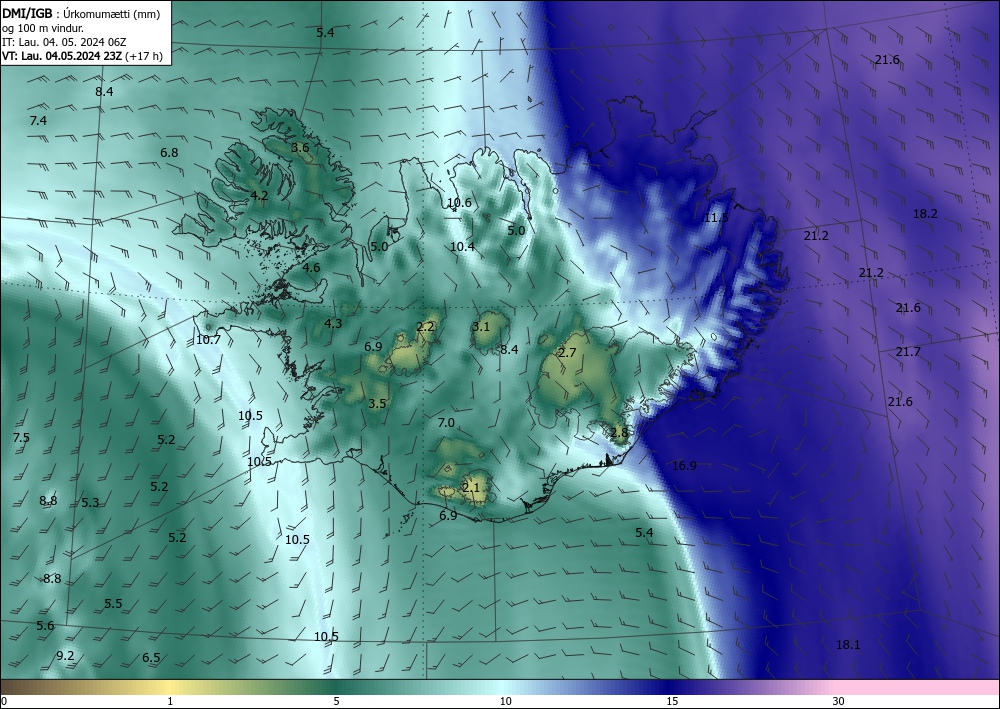The image size is (1000, 709).
Task: Select the 10.4 value label
Action: [x=462, y=246]
